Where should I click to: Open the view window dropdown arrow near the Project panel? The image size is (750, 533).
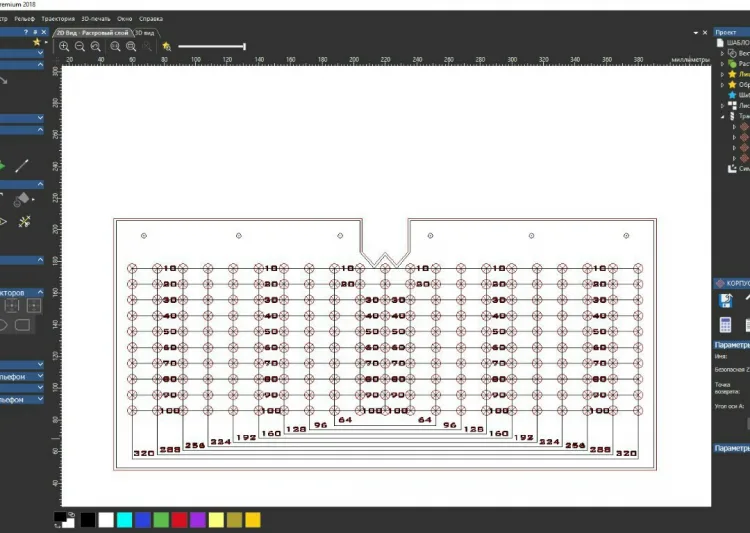coord(695,33)
